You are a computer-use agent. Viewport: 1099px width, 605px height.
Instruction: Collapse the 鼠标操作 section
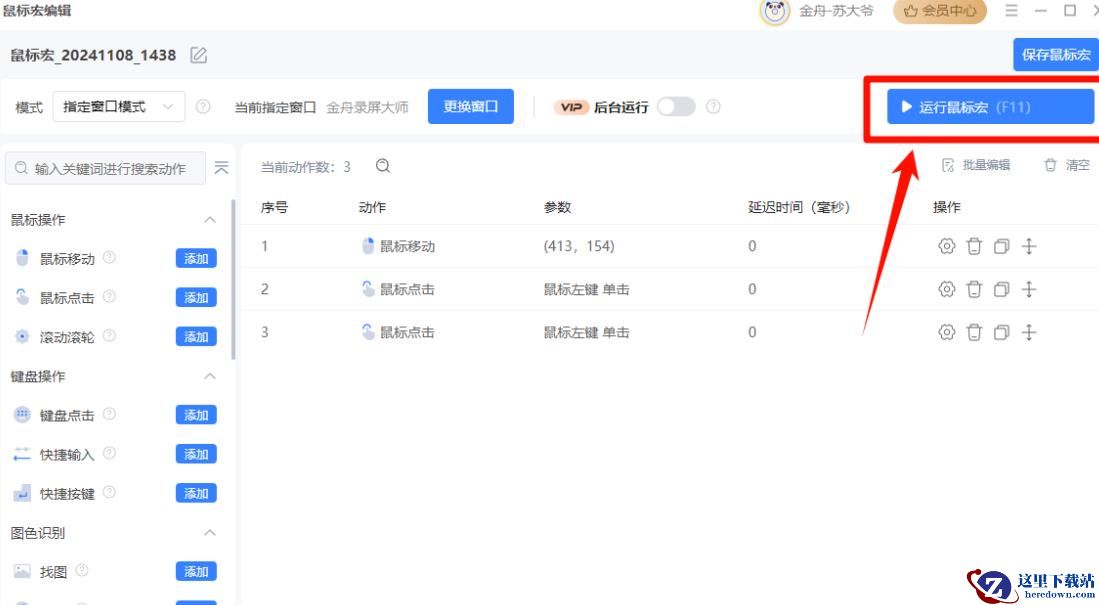tap(210, 219)
